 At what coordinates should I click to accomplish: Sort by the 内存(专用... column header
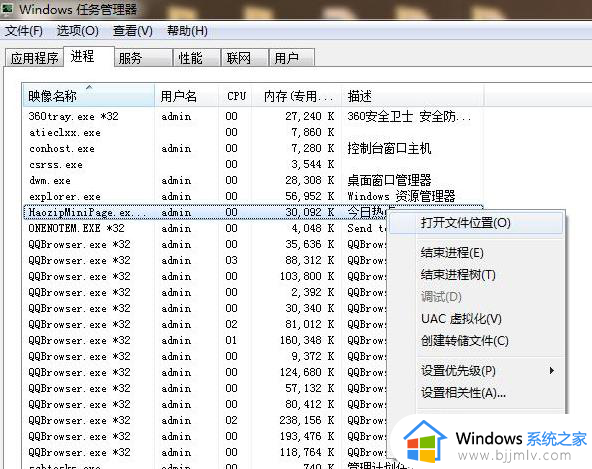(297, 96)
